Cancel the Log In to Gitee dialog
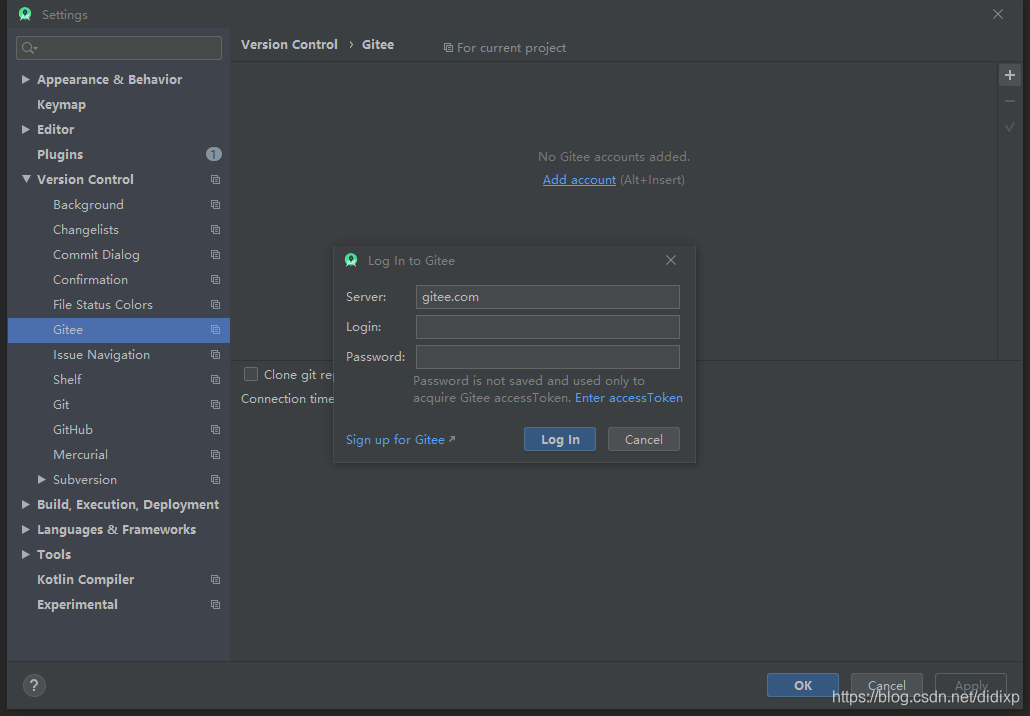The image size is (1030, 716). tap(643, 439)
